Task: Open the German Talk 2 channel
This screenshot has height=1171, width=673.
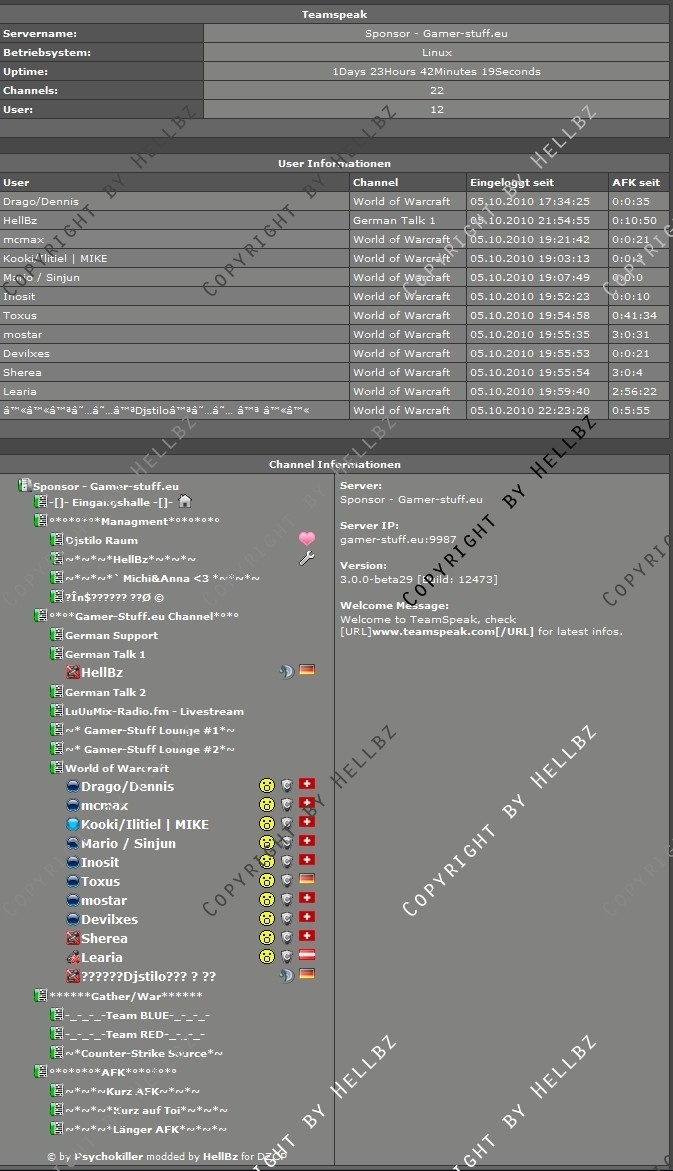Action: (105, 692)
